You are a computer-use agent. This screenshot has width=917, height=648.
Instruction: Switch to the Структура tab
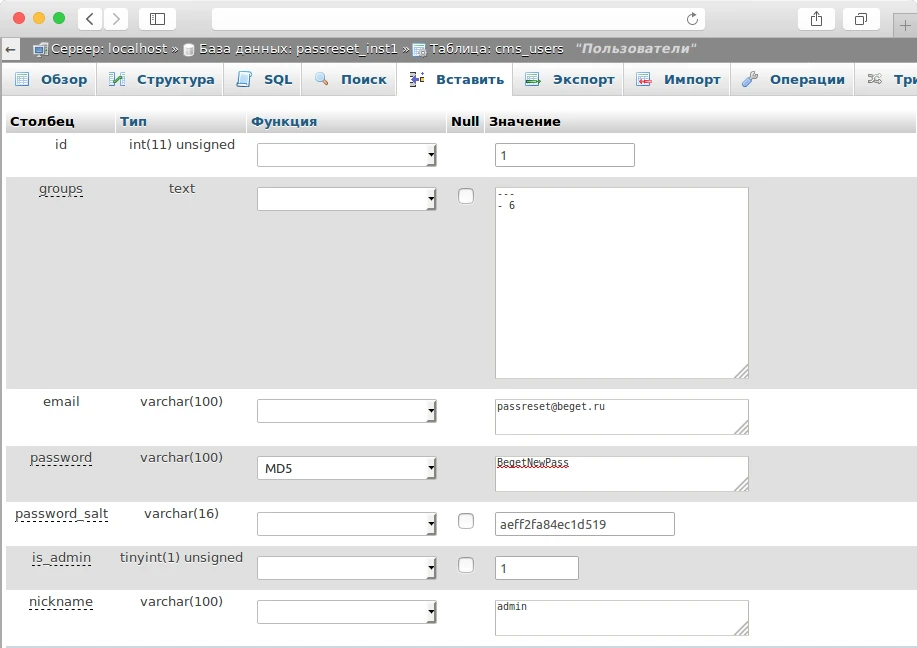162,80
